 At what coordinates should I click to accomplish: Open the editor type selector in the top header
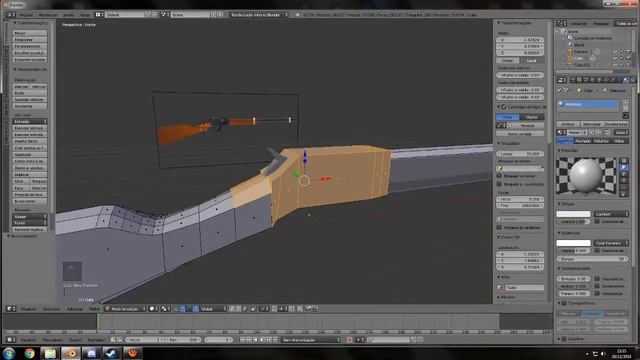click(10, 14)
